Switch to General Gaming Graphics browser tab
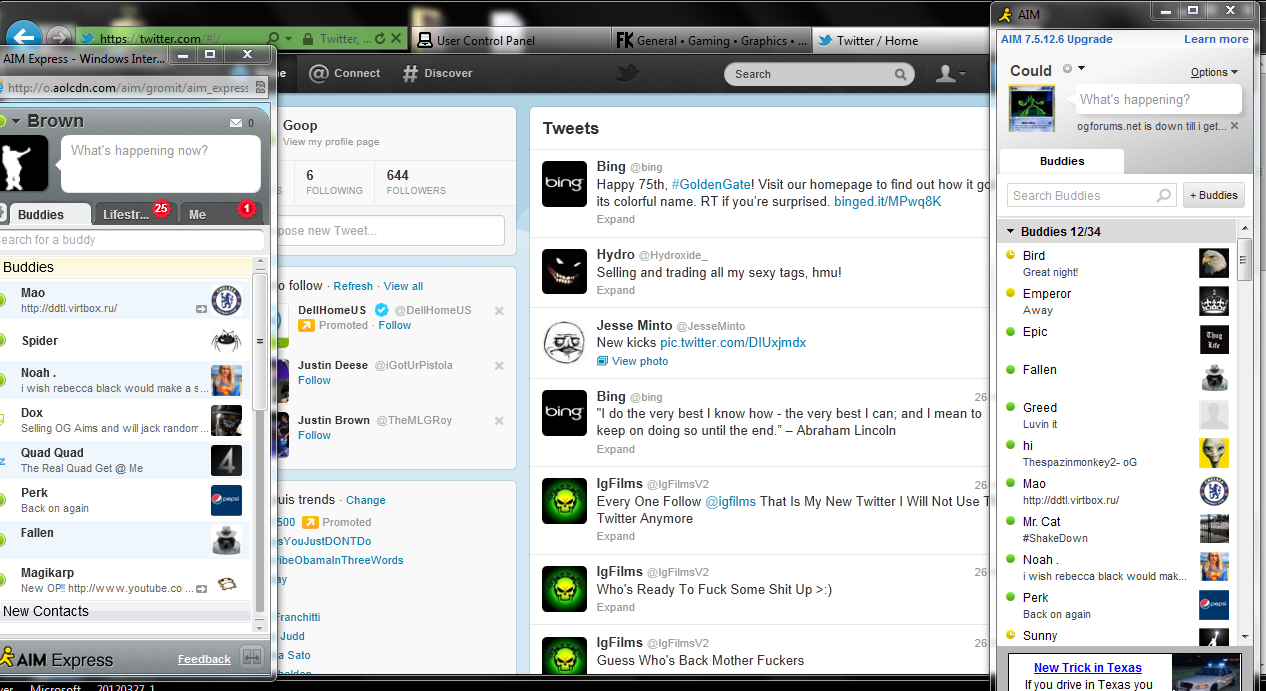This screenshot has height=691, width=1266. tap(710, 40)
